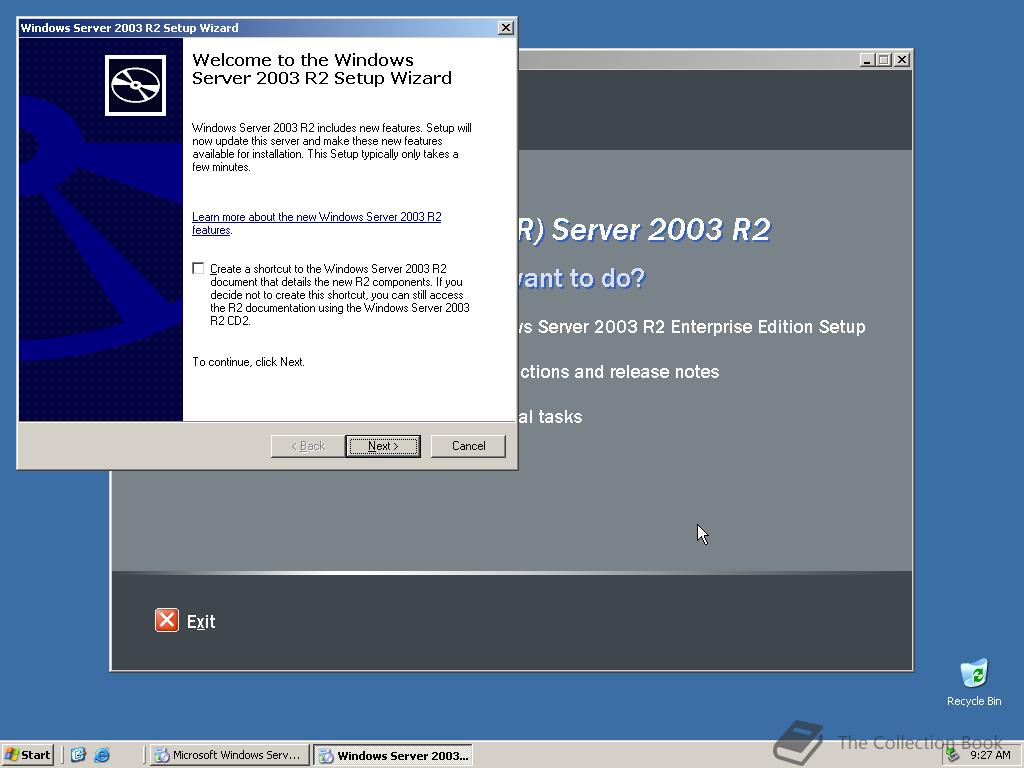Select the Windows Server 2003 taskbar item
The height and width of the screenshot is (768, 1024).
(392, 755)
